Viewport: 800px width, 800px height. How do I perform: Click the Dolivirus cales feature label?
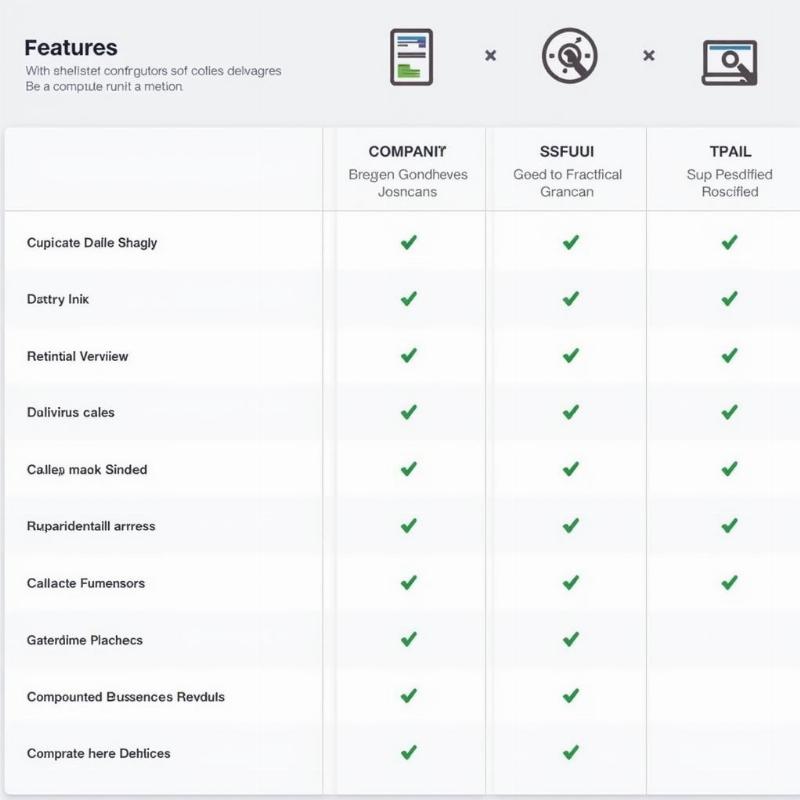click(x=71, y=412)
